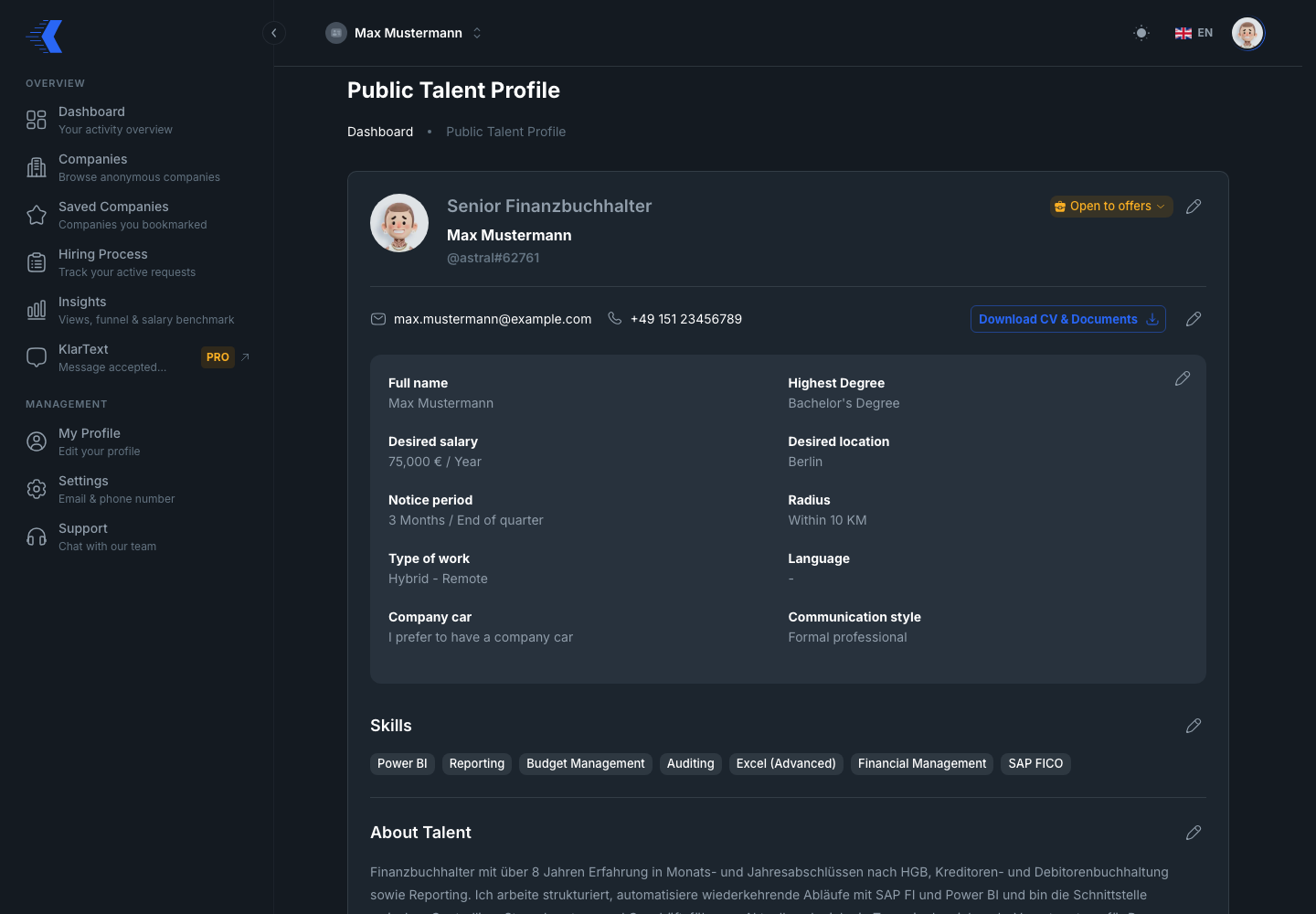Click the Excel (Advanced) skill tag

pos(786,764)
